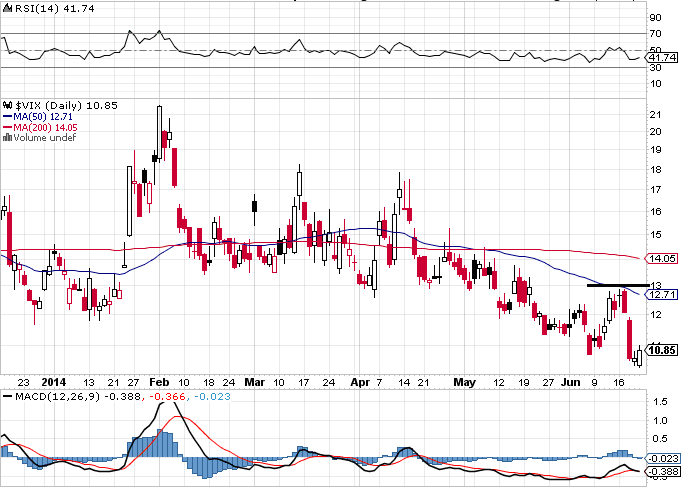Click the red -0.366 MACD signal value
The image size is (685, 487).
point(166,397)
